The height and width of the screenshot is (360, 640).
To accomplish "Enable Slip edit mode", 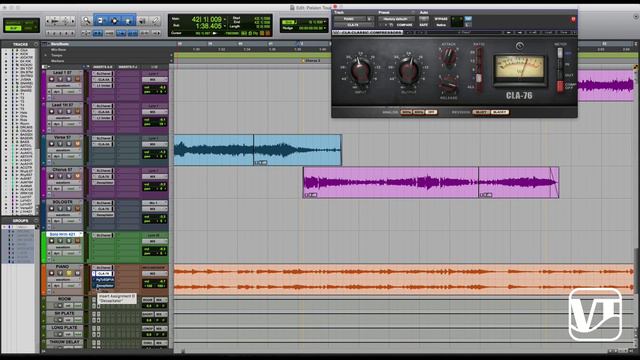I will click(x=13, y=28).
